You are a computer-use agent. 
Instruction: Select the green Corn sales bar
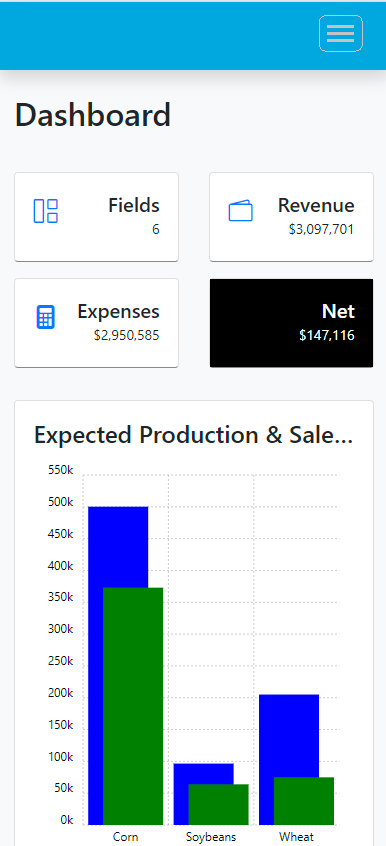[x=133, y=706]
